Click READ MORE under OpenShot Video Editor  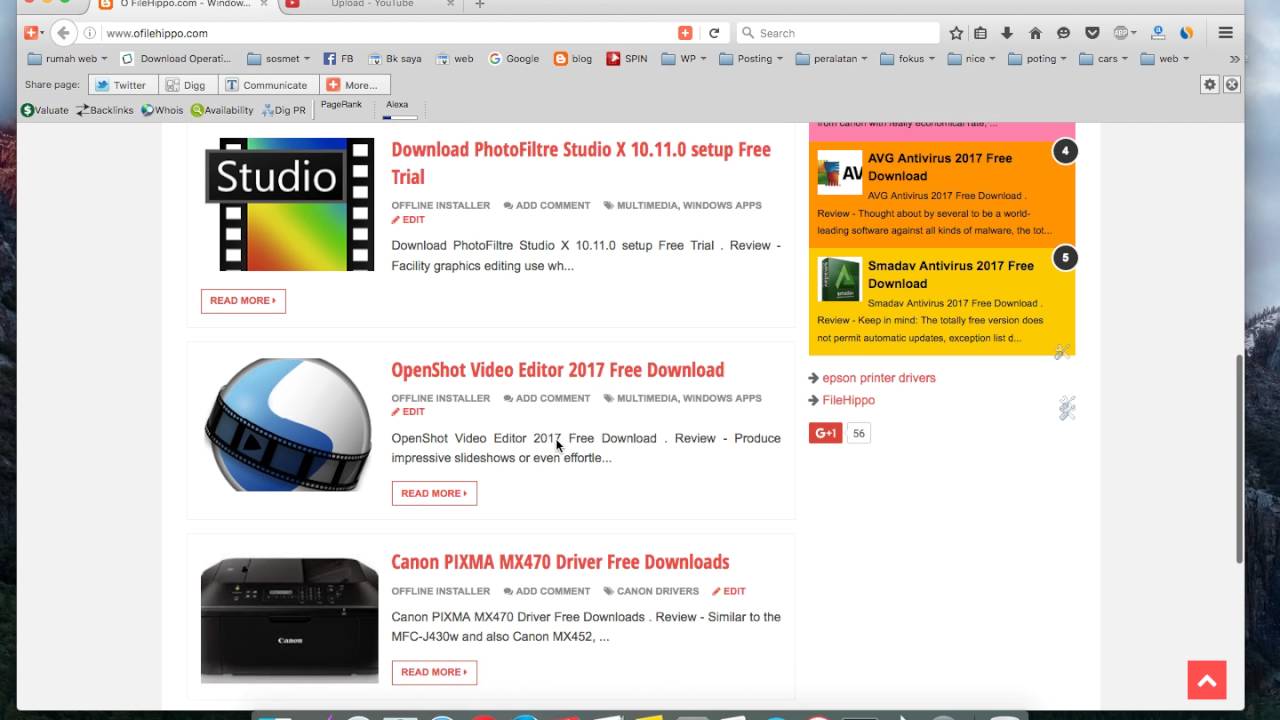click(434, 493)
